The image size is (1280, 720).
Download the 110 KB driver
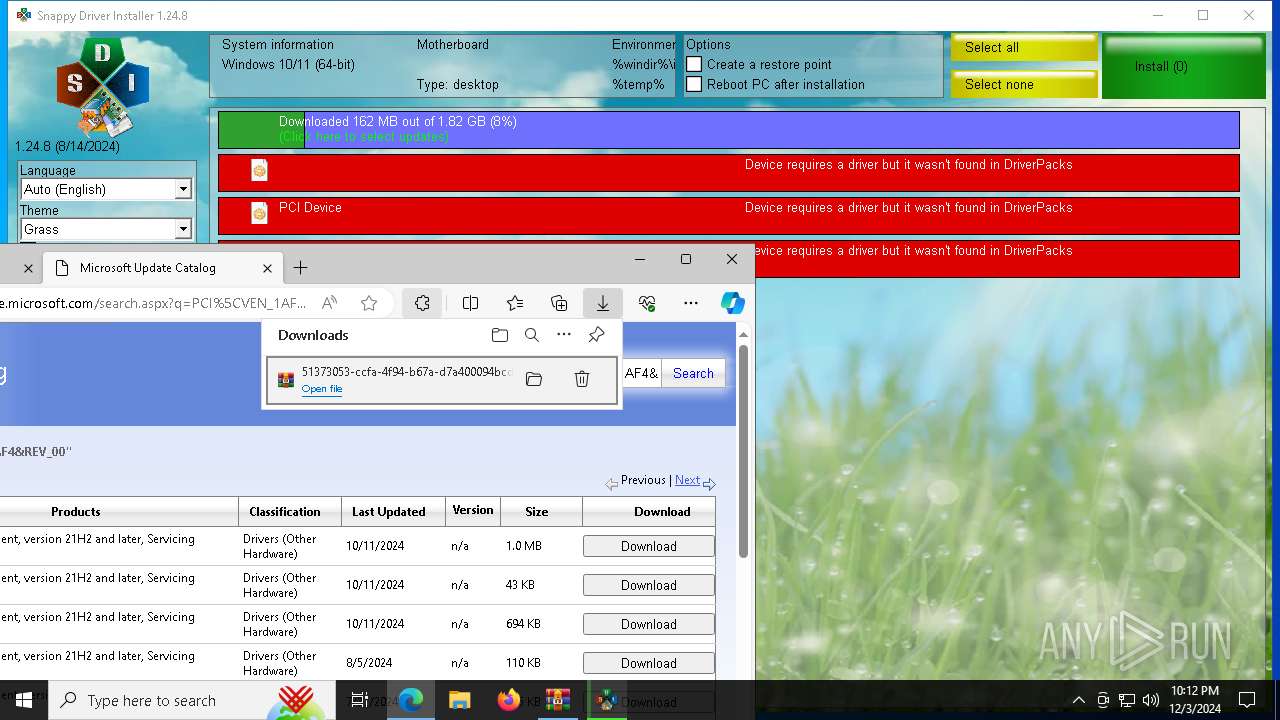[x=648, y=663]
